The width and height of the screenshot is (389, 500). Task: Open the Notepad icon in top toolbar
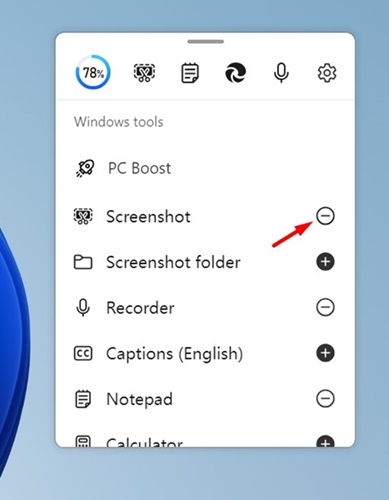pos(190,73)
